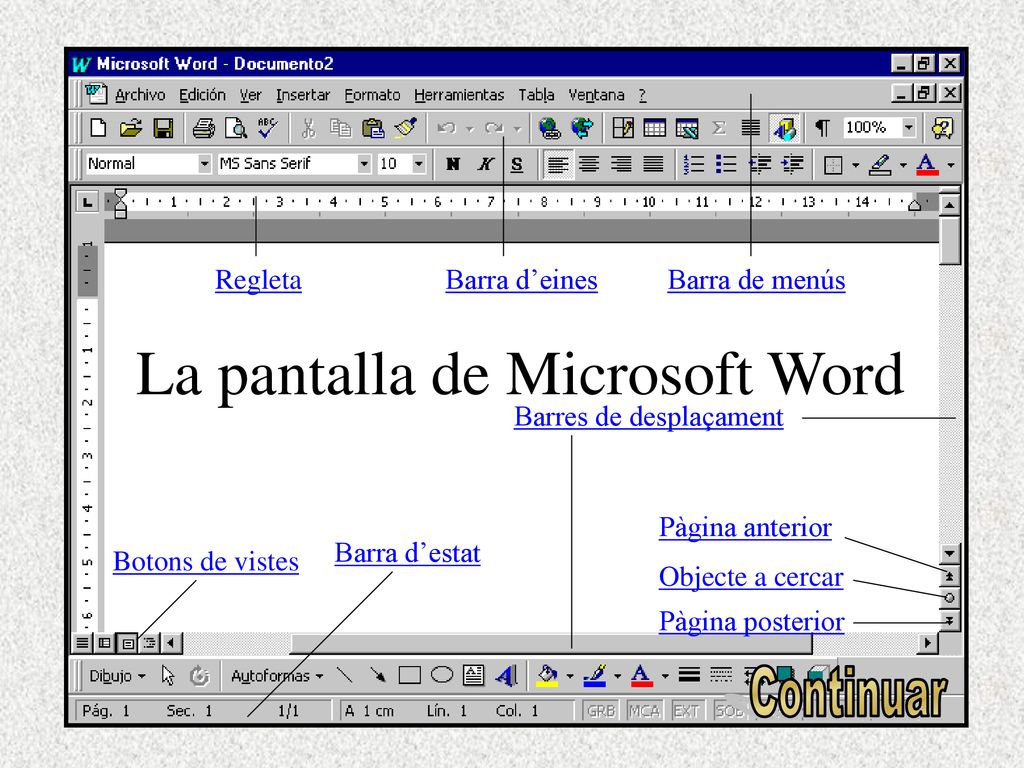Toggle italic with the K button

(485, 164)
